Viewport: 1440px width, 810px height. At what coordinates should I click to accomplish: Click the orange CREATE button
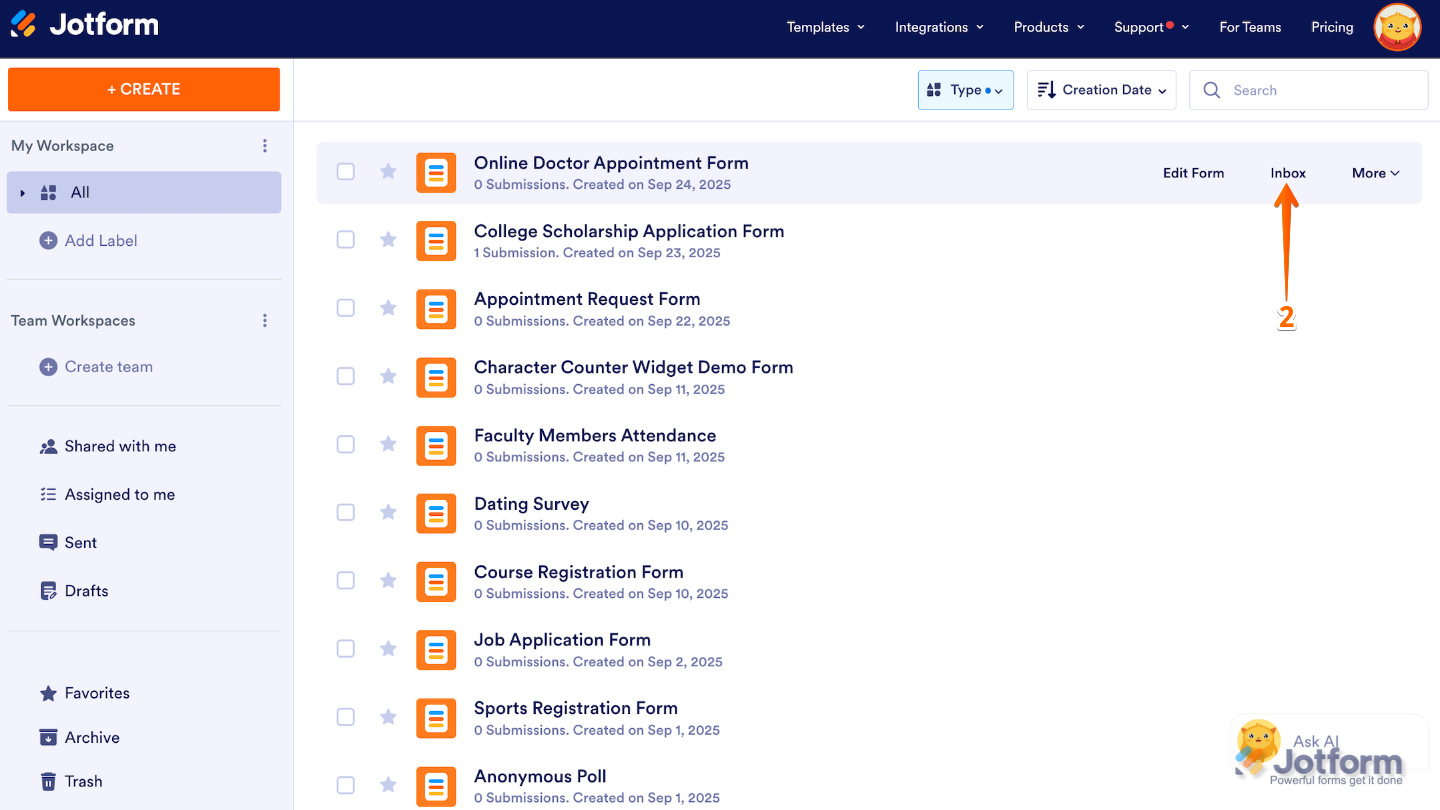coord(143,89)
